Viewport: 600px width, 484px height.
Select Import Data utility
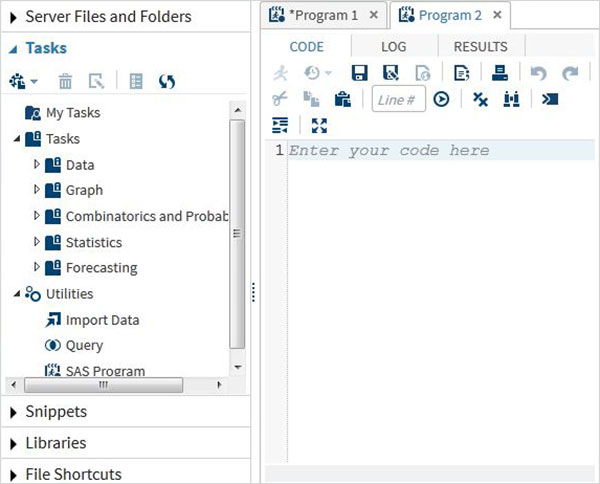click(x=102, y=320)
